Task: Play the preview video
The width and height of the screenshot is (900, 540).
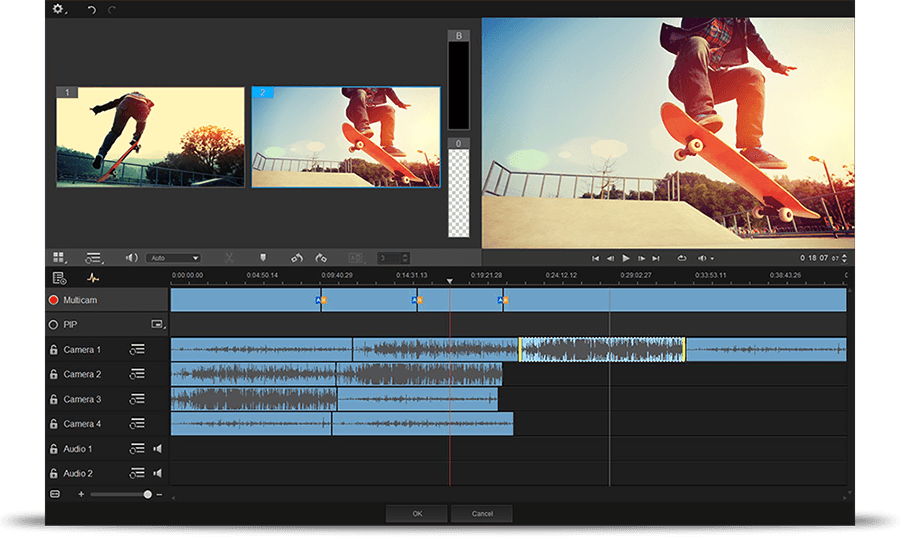Action: click(626, 258)
